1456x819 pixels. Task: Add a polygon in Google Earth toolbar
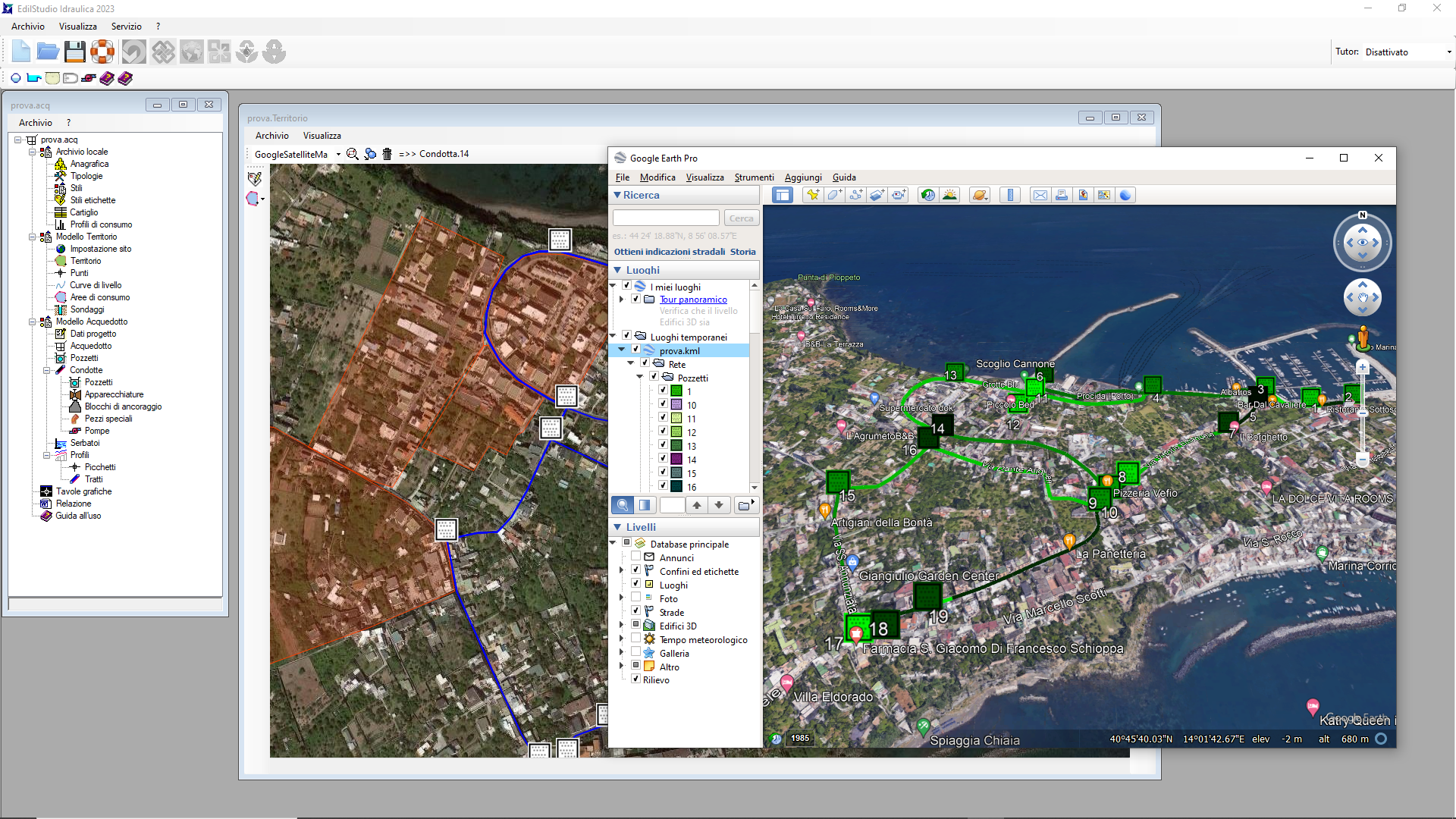click(834, 195)
